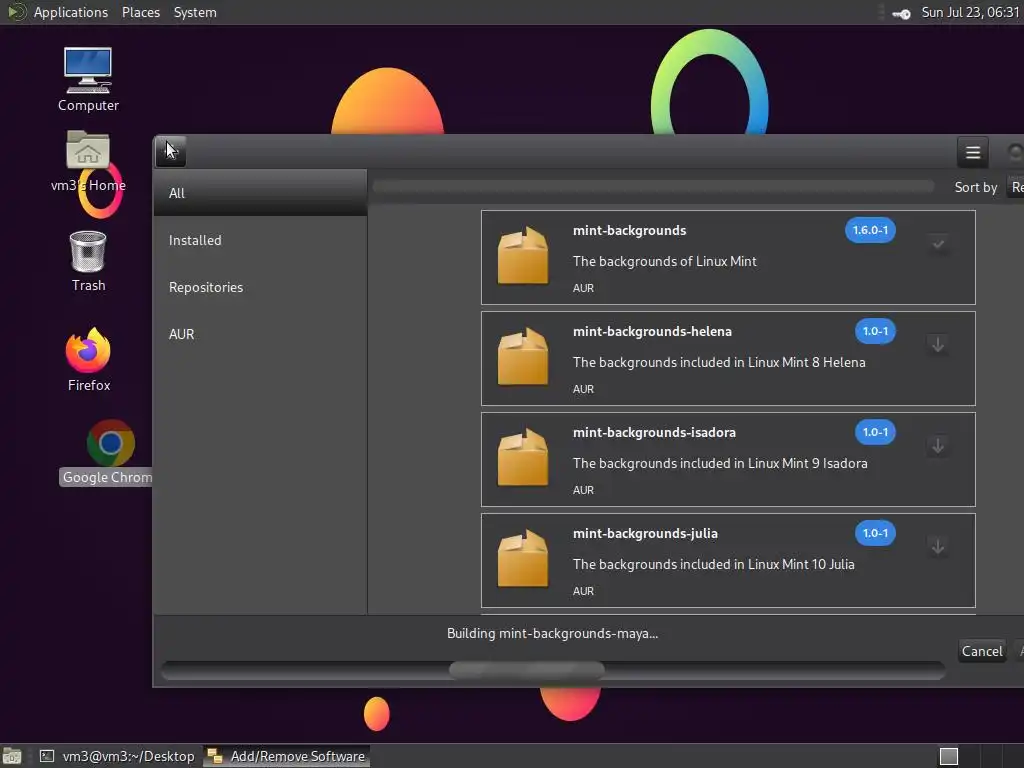Open the Trash desktop icon
Viewport: 1024px width, 768px height.
(88, 261)
